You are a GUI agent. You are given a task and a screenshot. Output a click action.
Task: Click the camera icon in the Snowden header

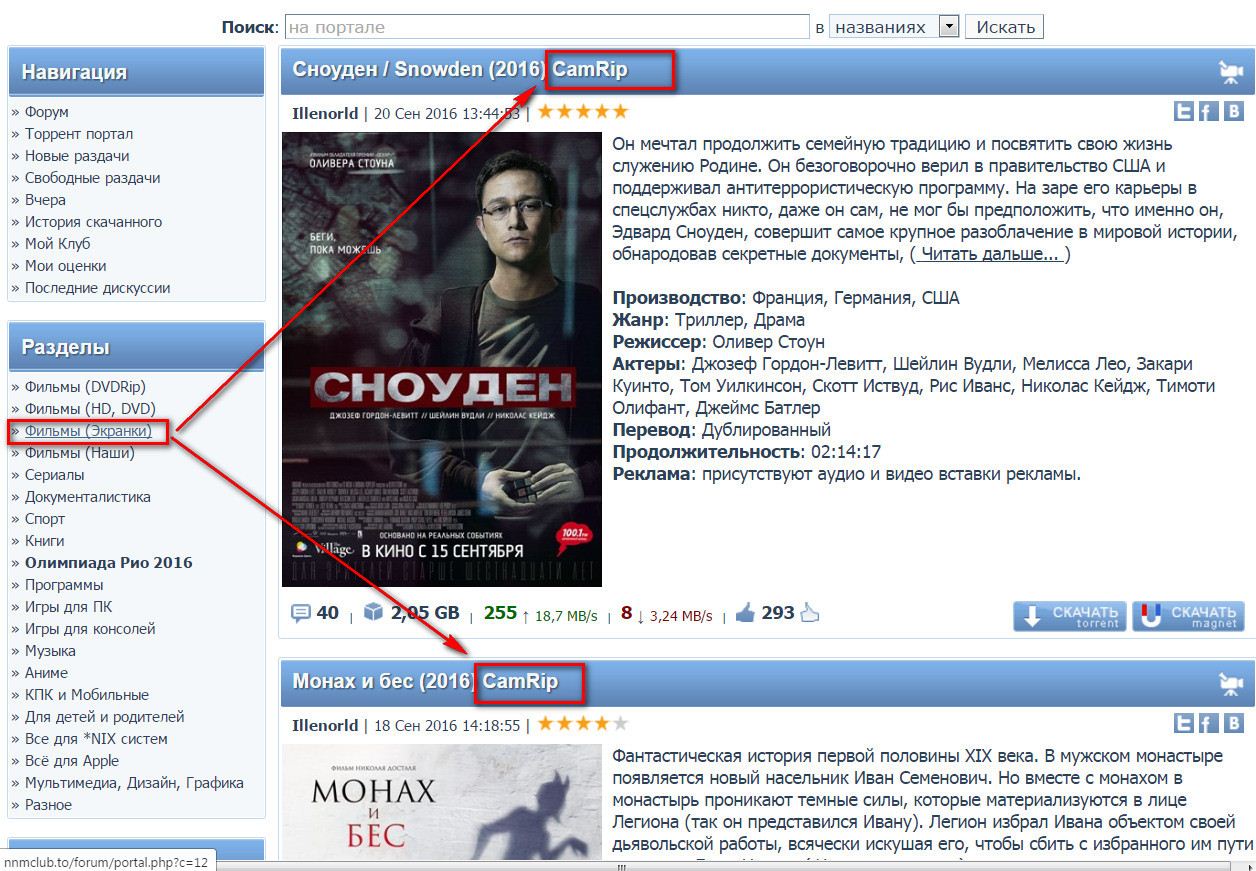pos(1230,72)
